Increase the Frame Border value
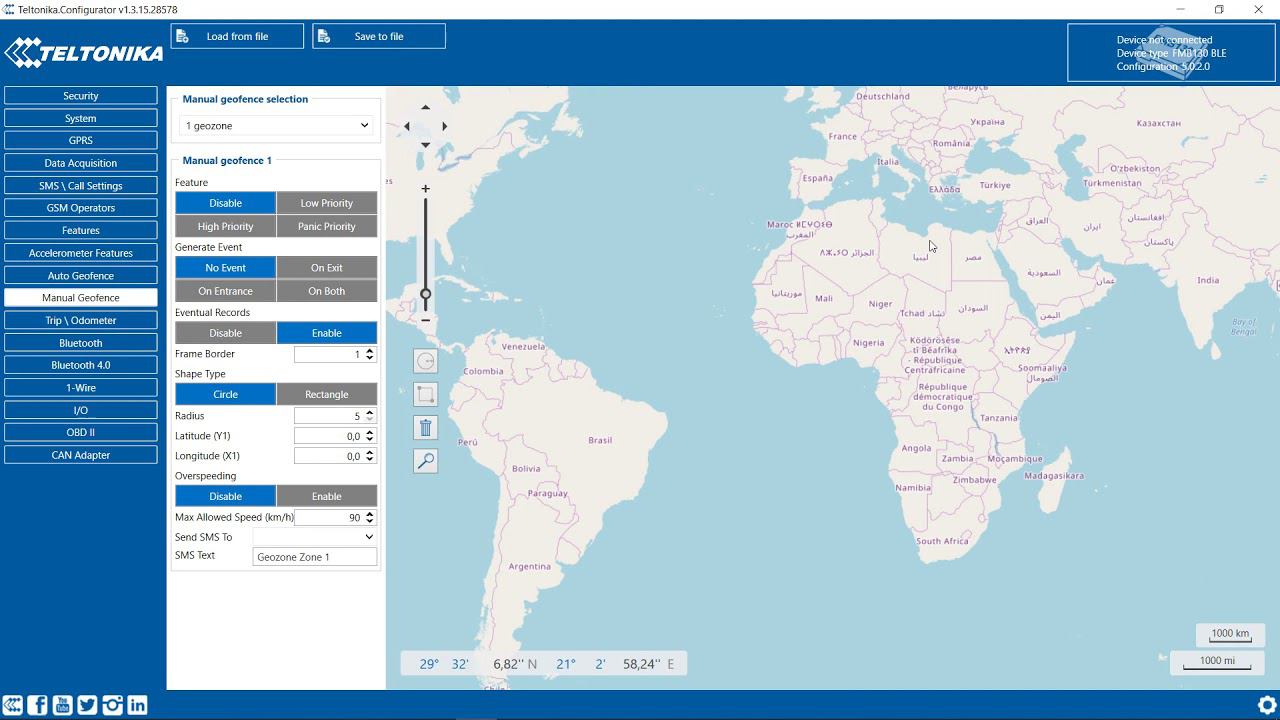 (370, 350)
